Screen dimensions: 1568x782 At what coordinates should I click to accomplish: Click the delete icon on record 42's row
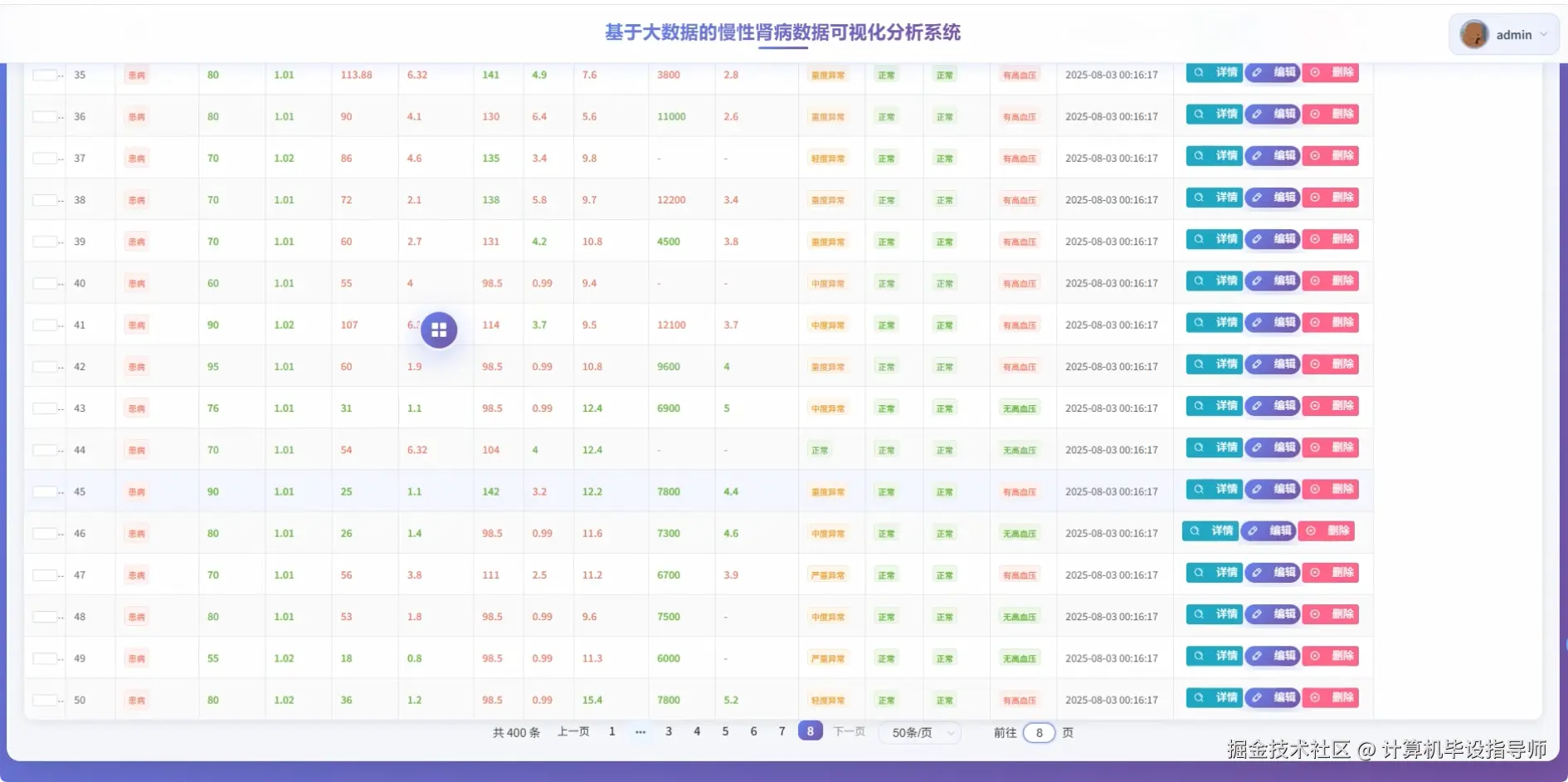(1314, 364)
